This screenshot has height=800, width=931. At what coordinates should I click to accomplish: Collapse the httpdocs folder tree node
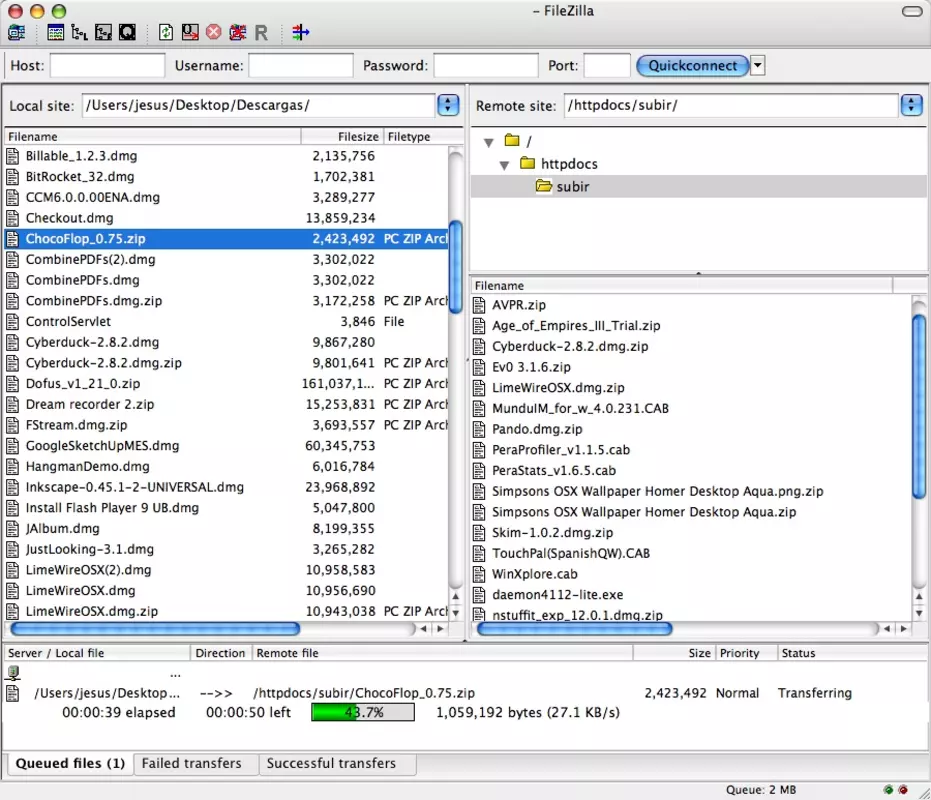click(504, 165)
